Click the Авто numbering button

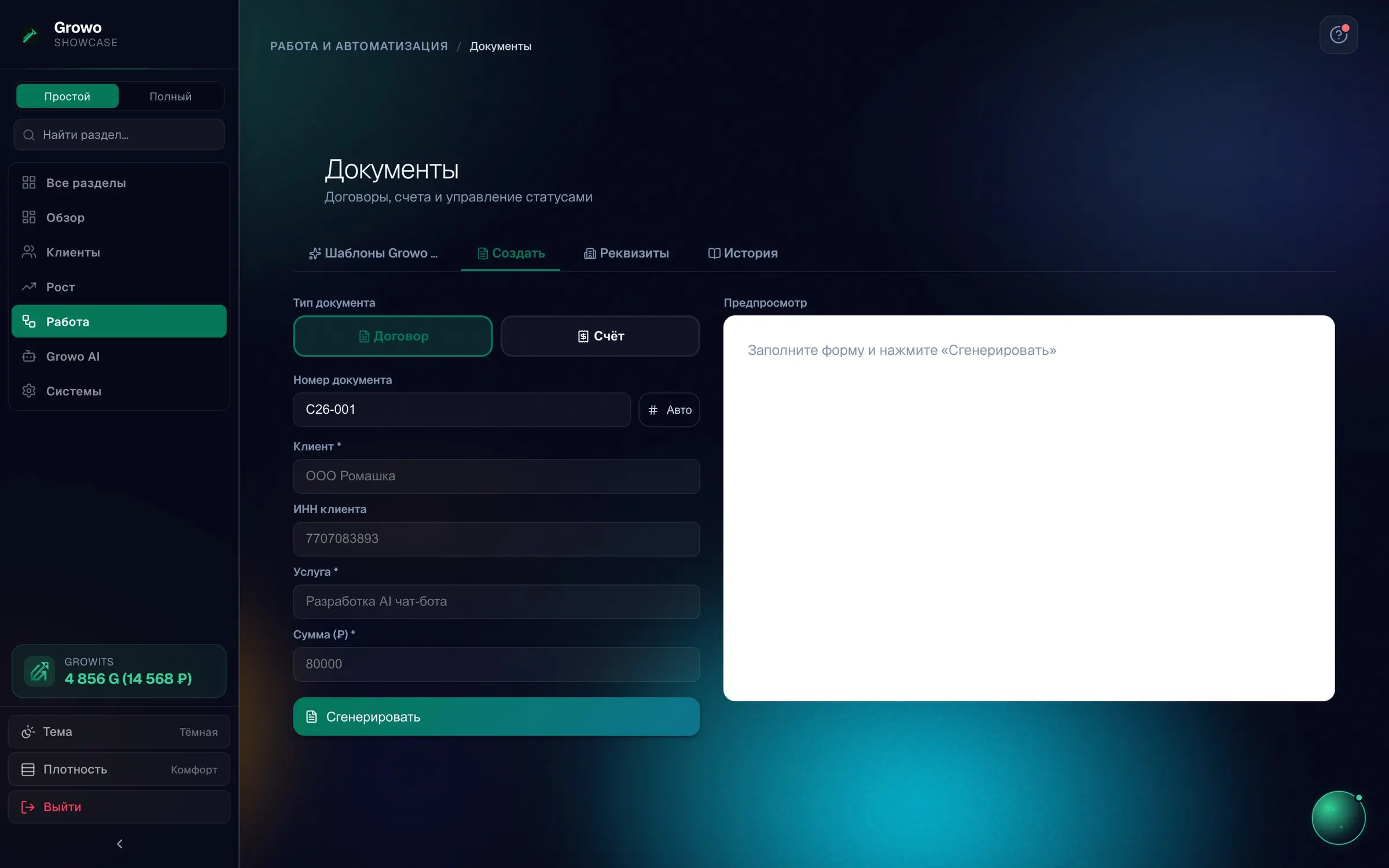coord(669,410)
